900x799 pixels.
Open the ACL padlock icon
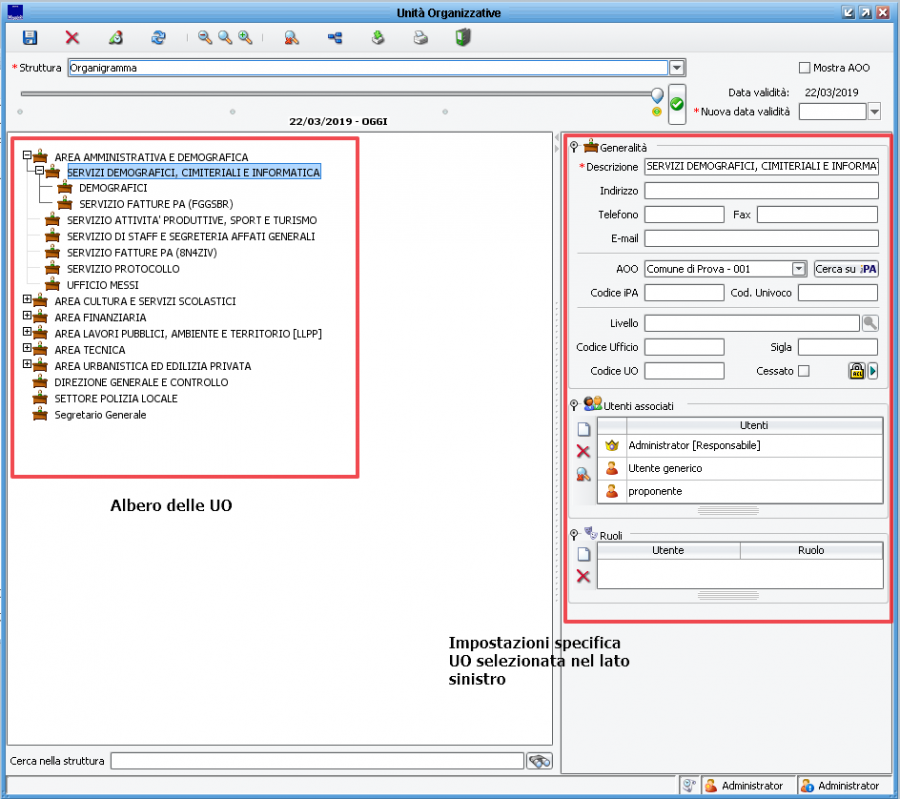pos(856,371)
